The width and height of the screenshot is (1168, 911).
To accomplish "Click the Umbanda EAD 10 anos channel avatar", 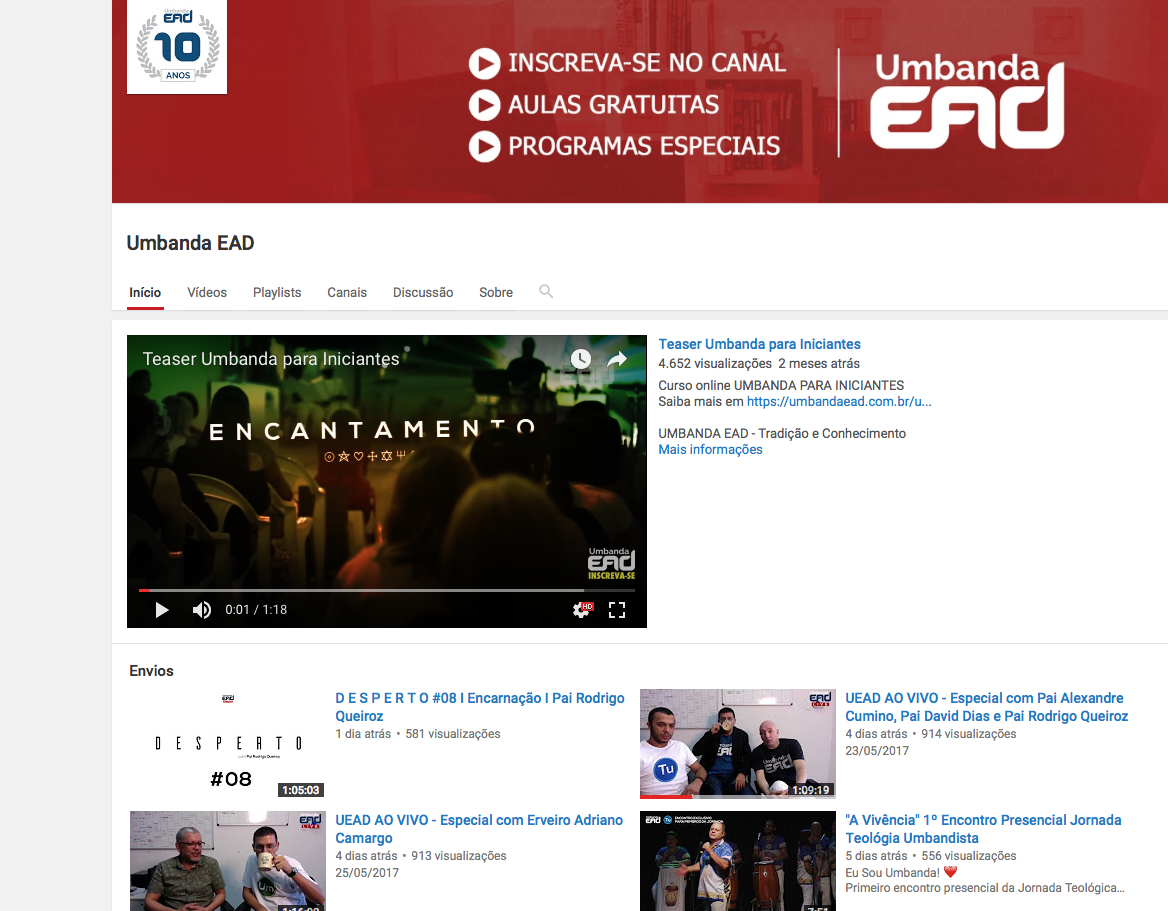I will (x=177, y=46).
